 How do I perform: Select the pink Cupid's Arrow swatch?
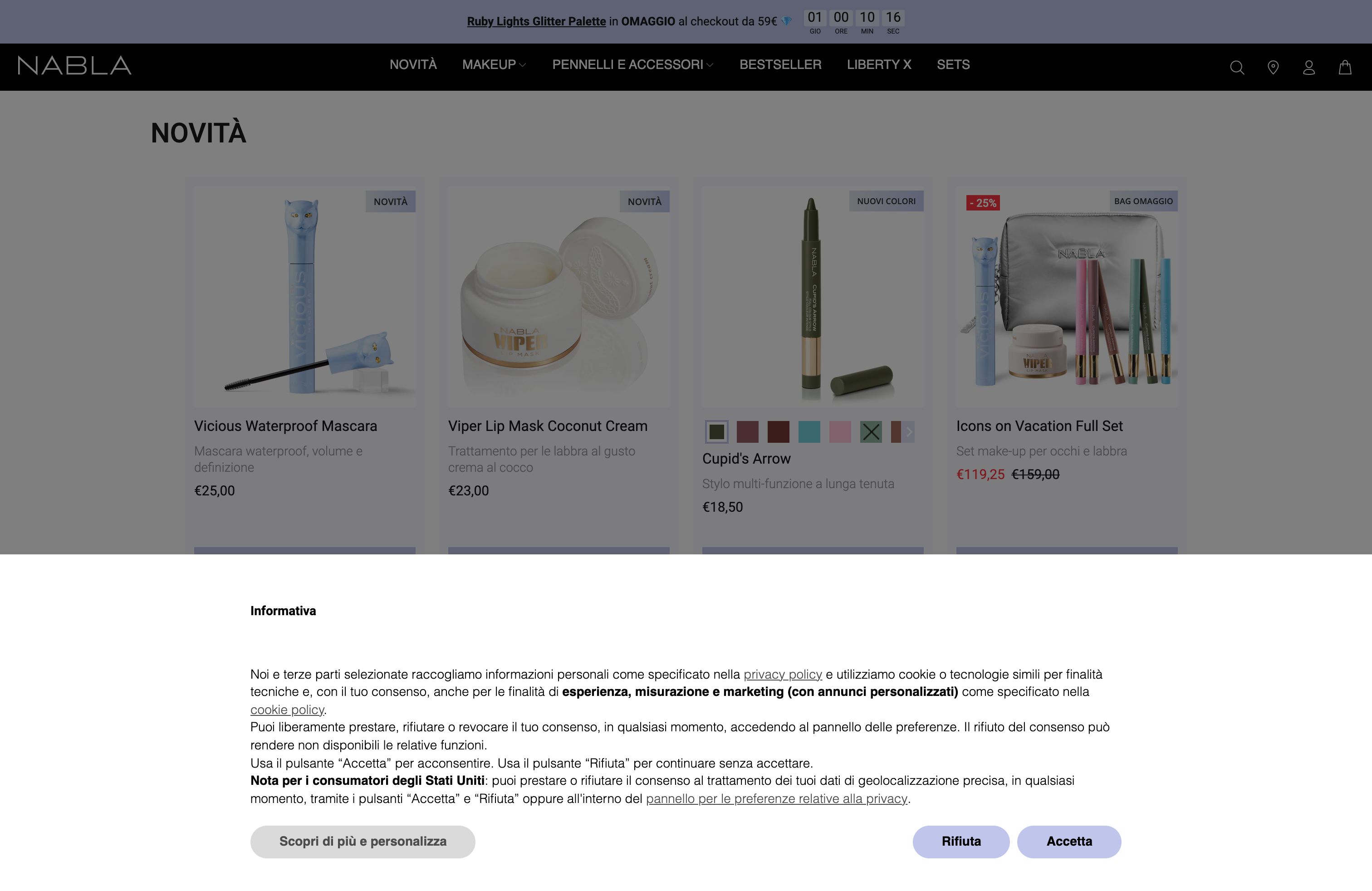[x=840, y=432]
